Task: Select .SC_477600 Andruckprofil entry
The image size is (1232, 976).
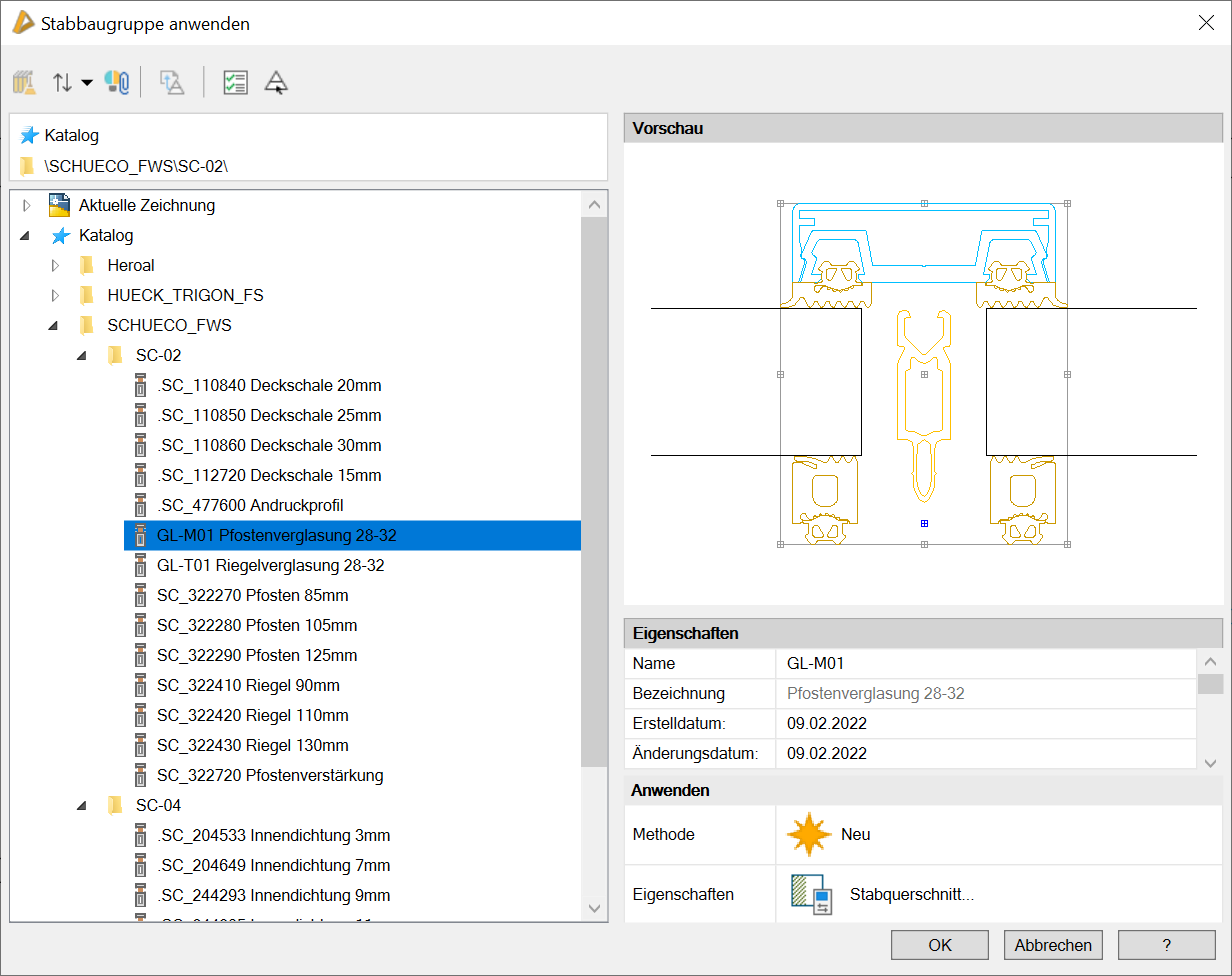Action: pos(250,505)
